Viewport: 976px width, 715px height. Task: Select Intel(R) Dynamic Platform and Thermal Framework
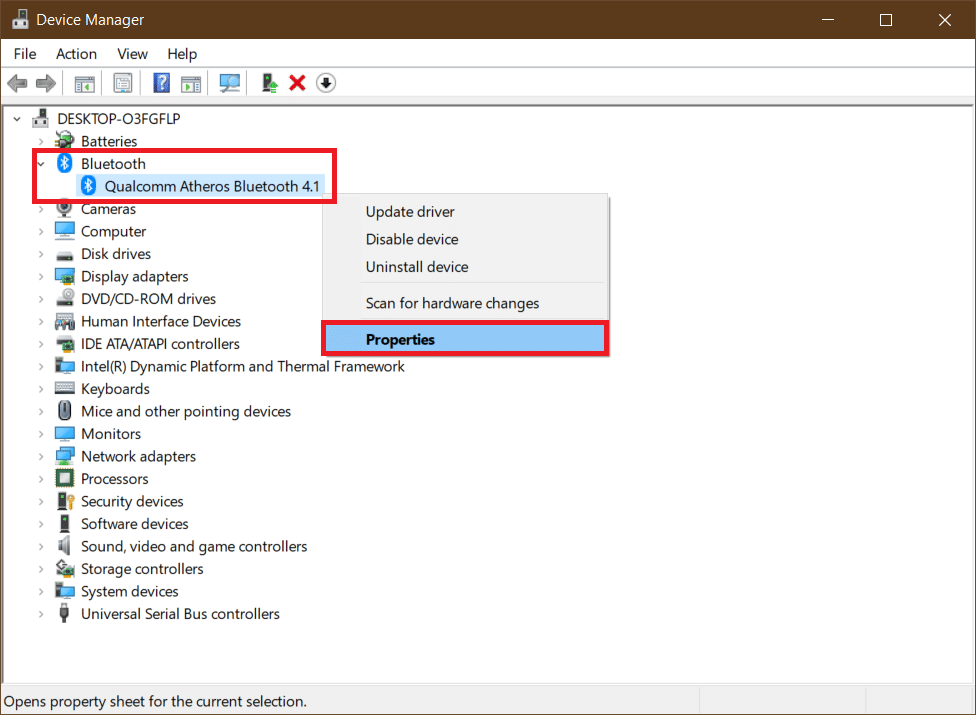pos(243,367)
